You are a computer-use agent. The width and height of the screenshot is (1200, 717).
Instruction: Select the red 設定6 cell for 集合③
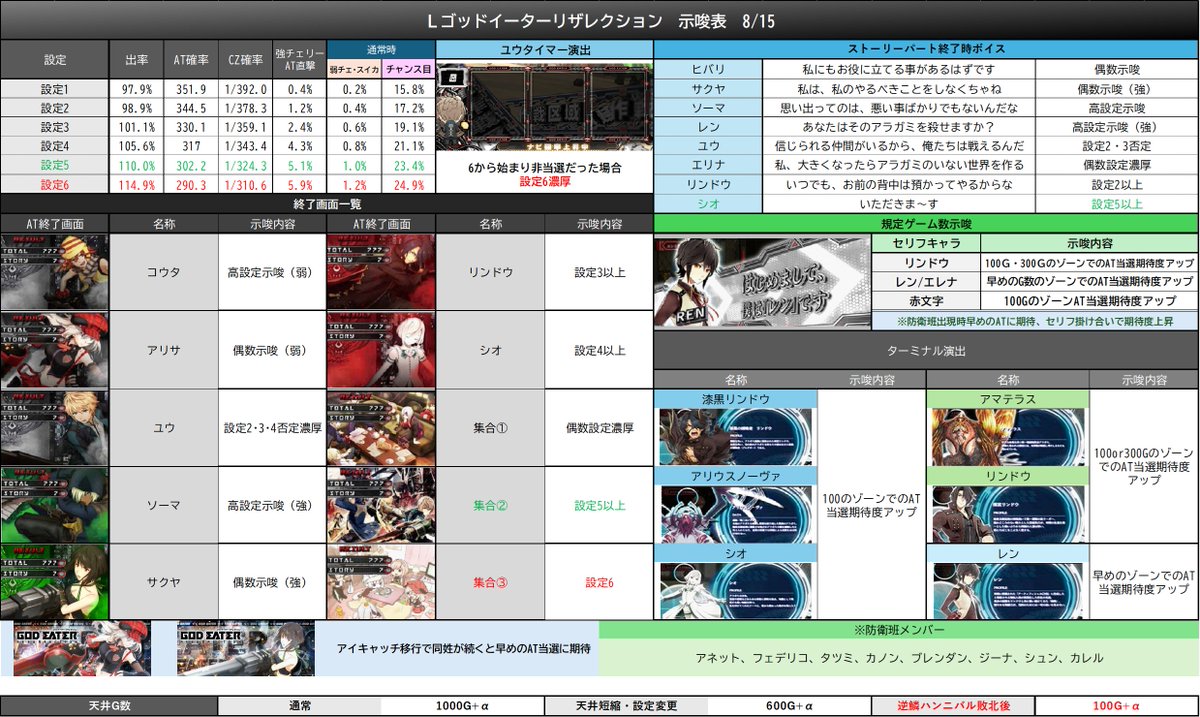[599, 582]
